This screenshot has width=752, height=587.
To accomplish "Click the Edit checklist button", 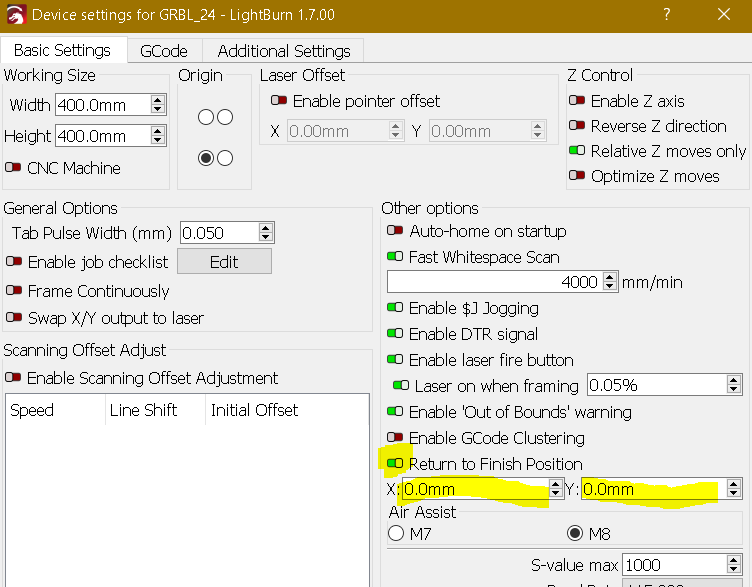I will [224, 261].
